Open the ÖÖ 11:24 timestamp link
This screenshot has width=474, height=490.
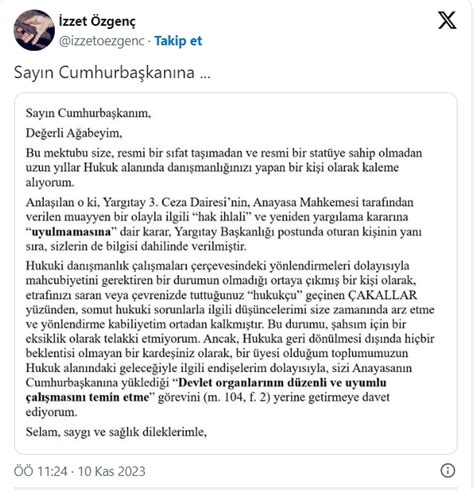tap(41, 471)
